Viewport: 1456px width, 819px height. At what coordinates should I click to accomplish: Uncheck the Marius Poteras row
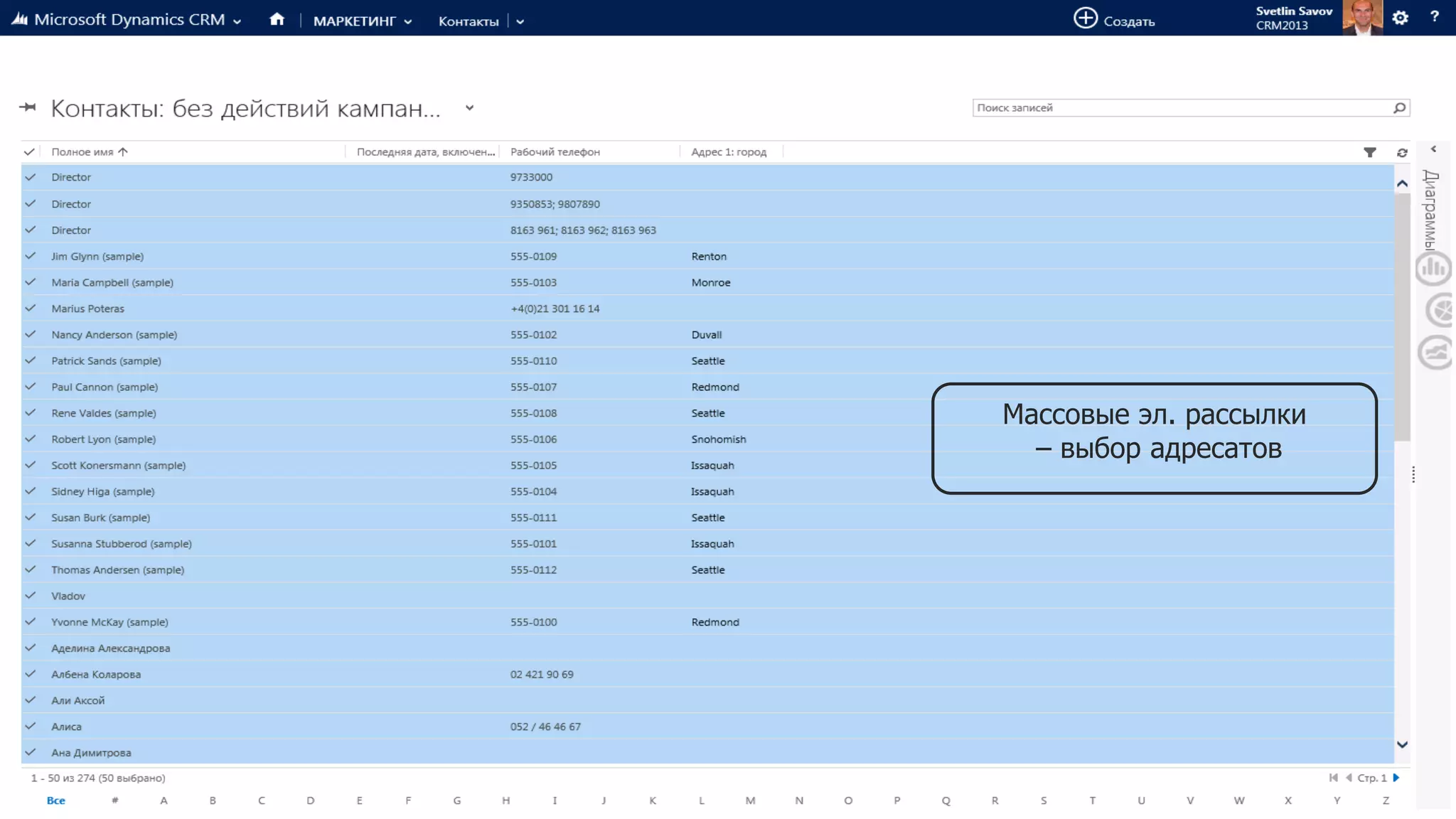coord(30,309)
